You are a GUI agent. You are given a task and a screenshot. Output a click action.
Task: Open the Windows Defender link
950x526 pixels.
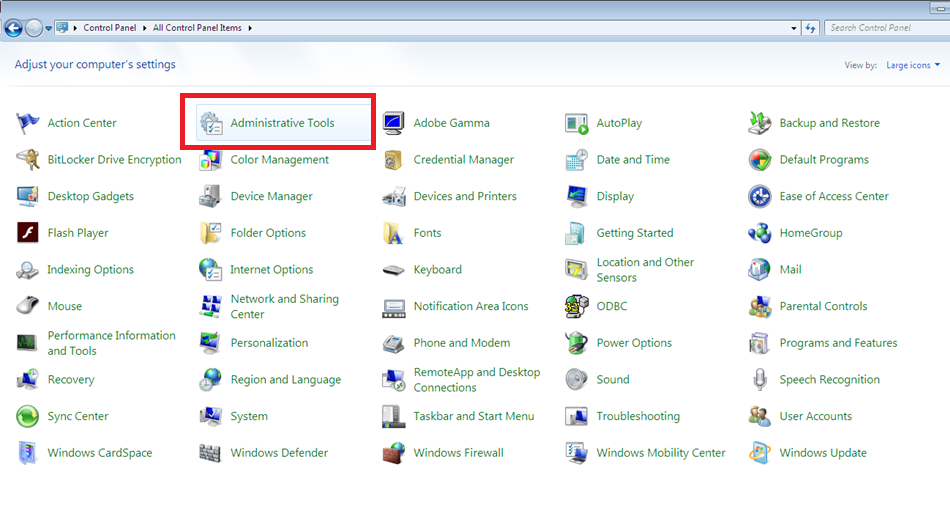point(279,453)
